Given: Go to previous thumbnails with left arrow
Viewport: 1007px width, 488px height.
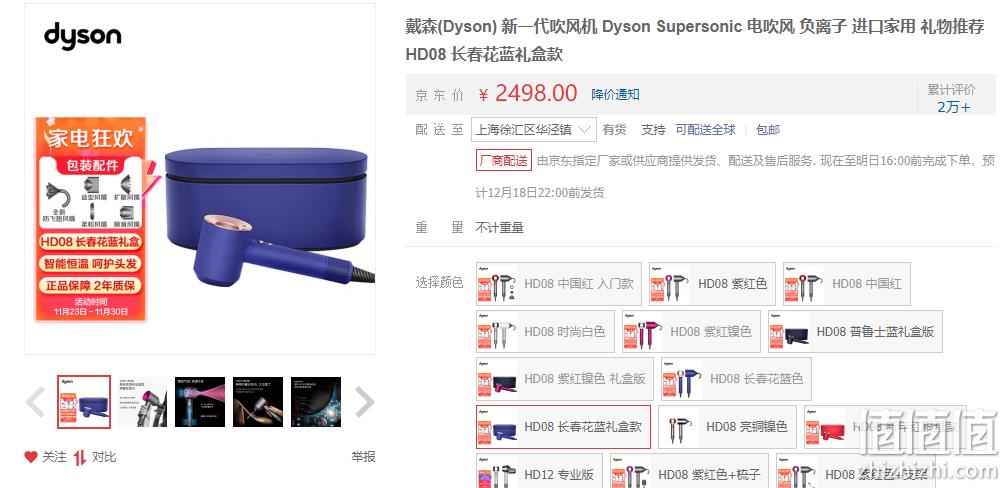Looking at the screenshot, I should (x=35, y=402).
